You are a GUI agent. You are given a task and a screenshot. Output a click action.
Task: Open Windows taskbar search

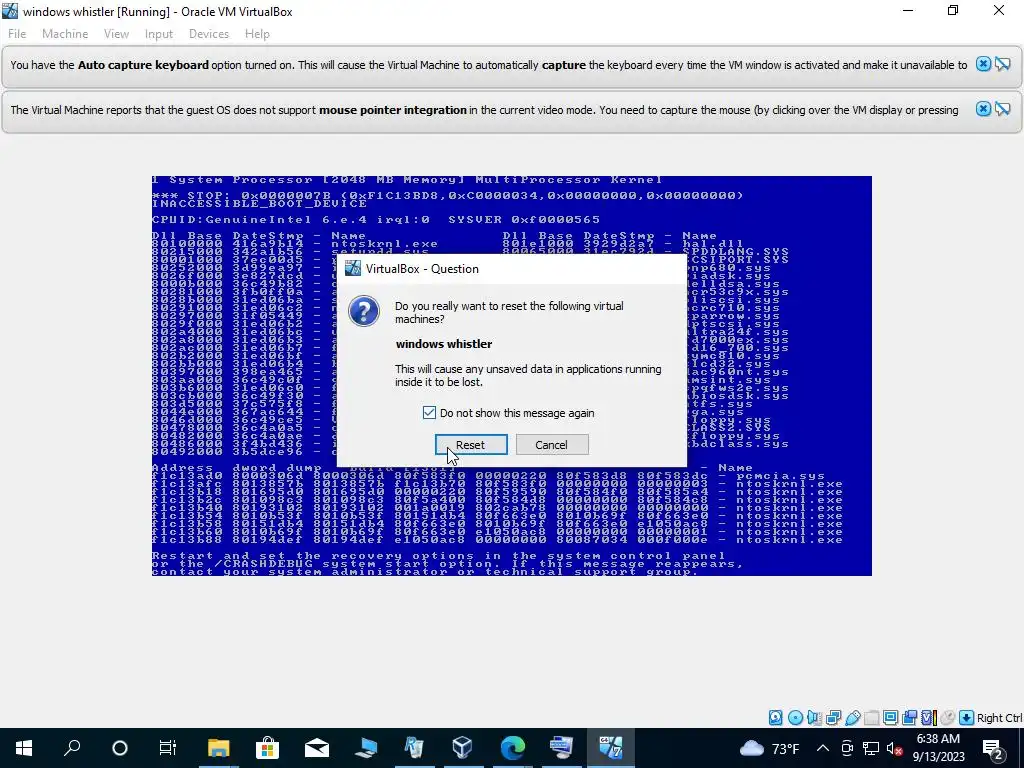[72, 748]
